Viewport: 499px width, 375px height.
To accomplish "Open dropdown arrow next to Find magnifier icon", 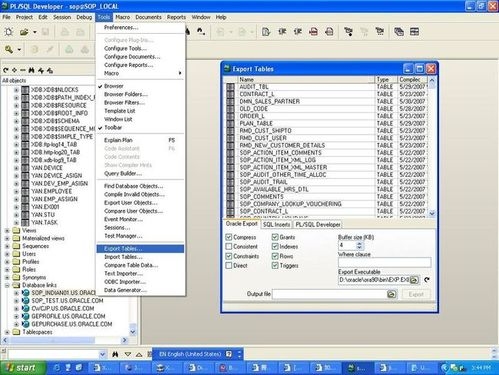I will click(19, 50).
